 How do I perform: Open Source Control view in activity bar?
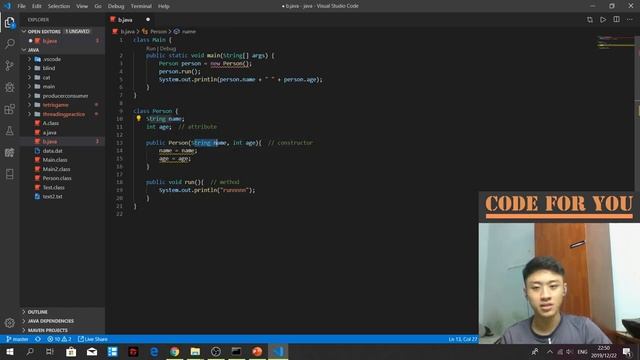coord(9,65)
